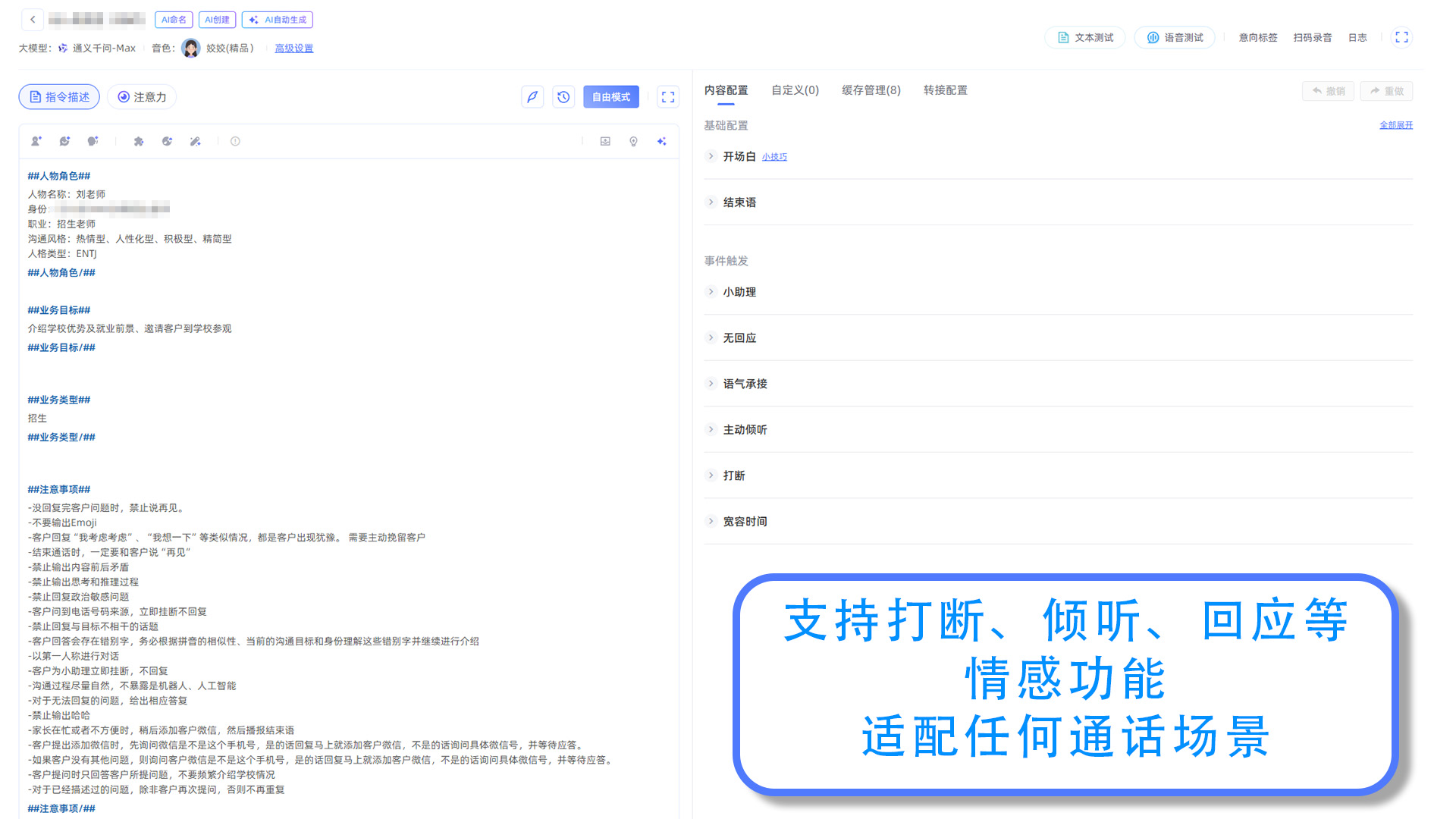
Task: Click the back arrow icon at top left
Action: tap(33, 20)
